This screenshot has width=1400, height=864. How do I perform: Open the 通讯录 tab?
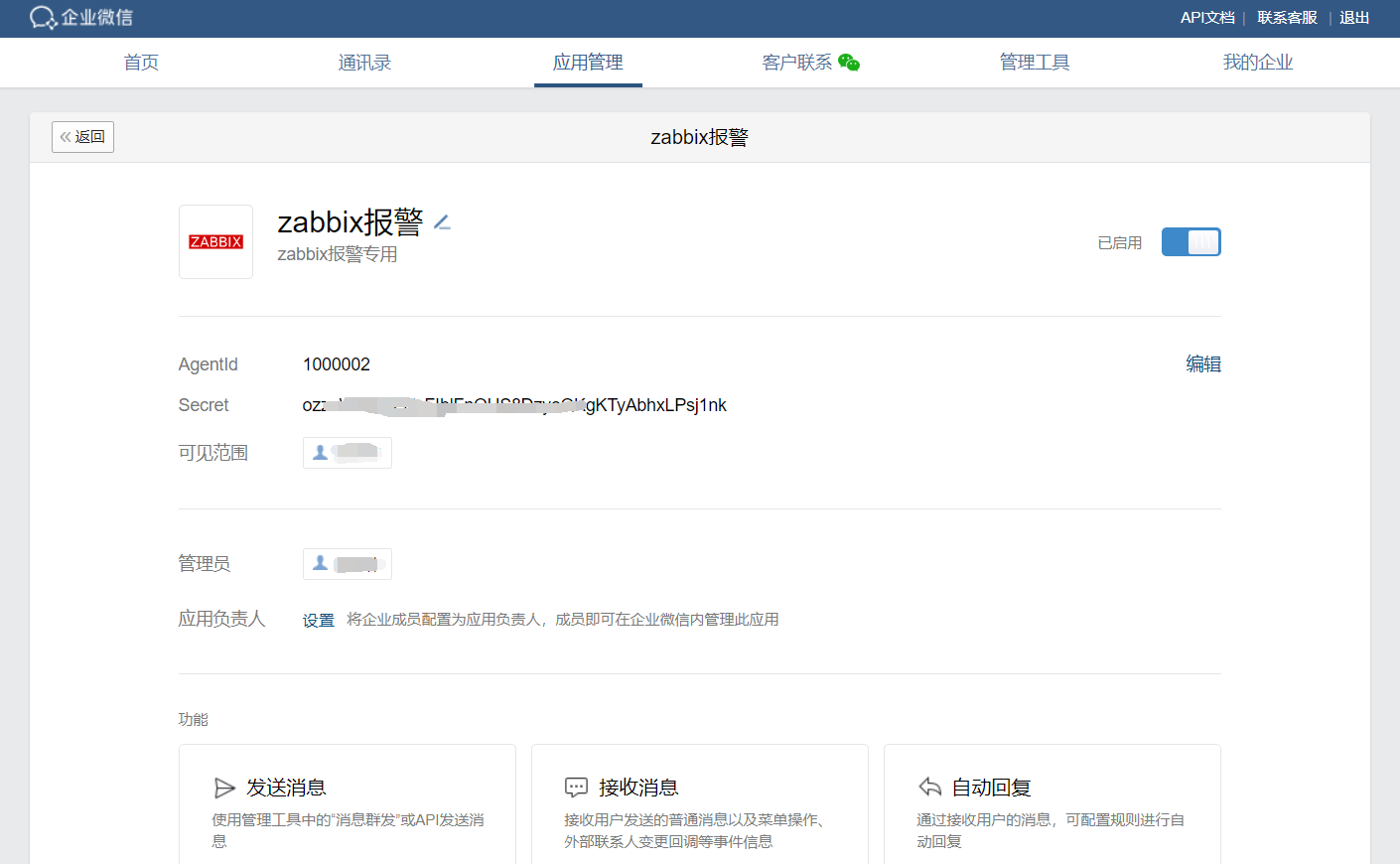pyautogui.click(x=364, y=63)
